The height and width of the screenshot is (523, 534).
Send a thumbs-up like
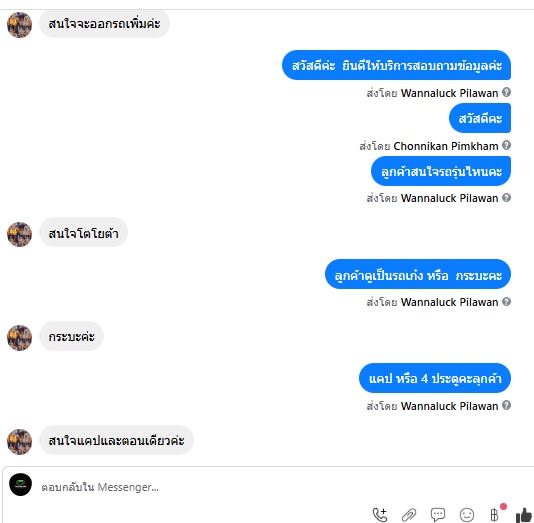[524, 515]
